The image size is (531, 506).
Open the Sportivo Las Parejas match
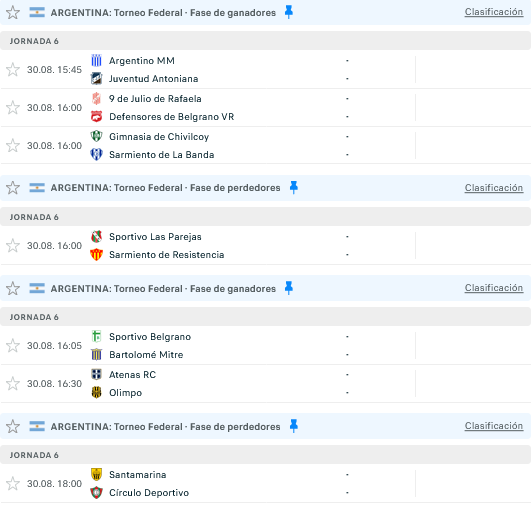[266, 246]
